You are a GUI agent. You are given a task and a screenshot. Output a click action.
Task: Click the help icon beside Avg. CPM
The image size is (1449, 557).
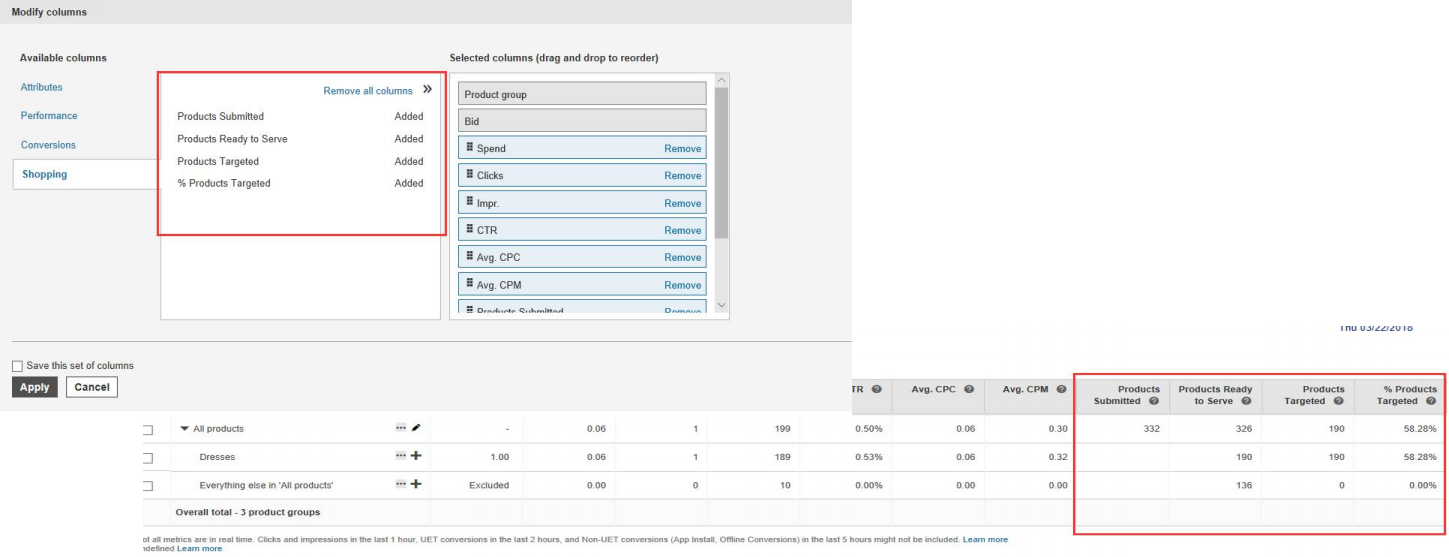(1060, 389)
